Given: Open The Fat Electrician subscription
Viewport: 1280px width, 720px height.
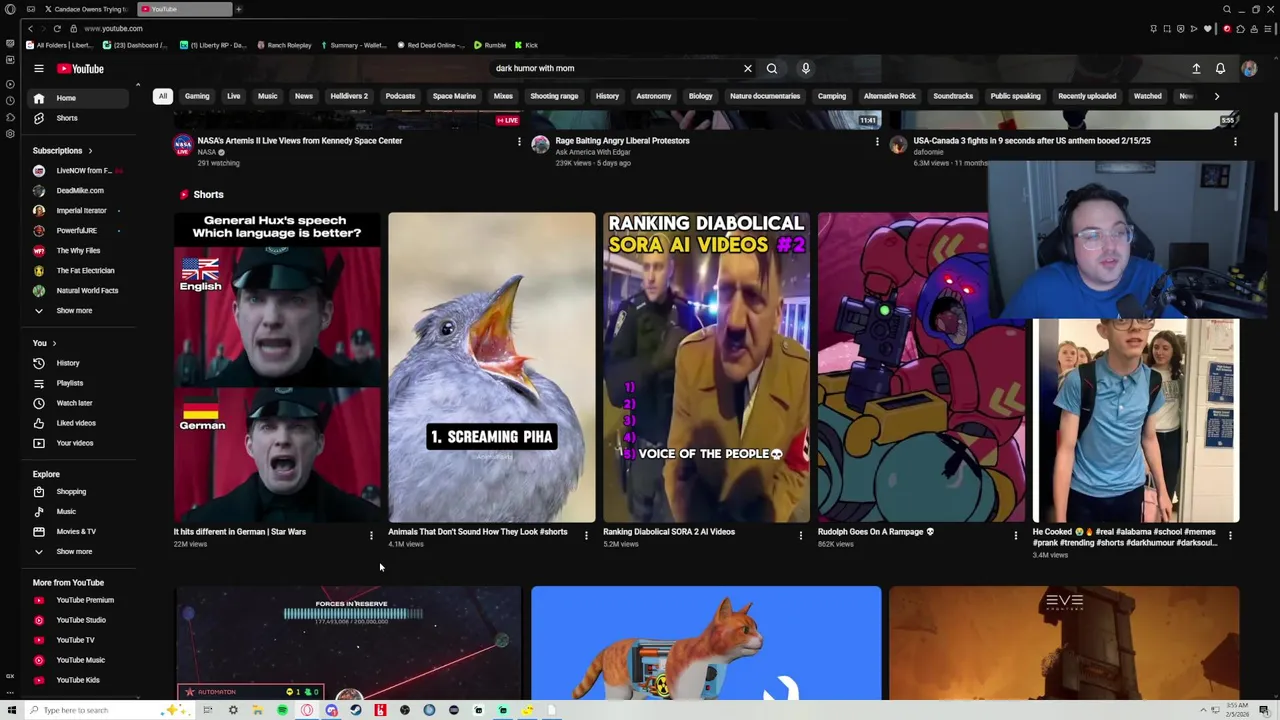Looking at the screenshot, I should (78, 270).
